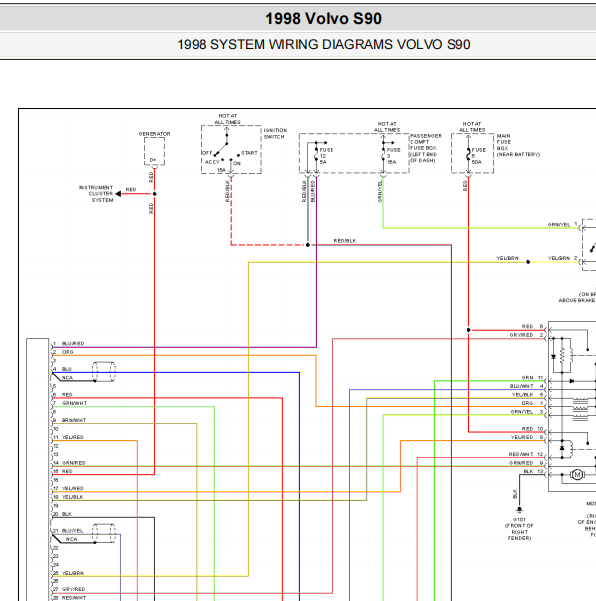This screenshot has width=596, height=601.
Task: Click the module's BLU/WHT 4 terminal label
Action: click(x=527, y=386)
